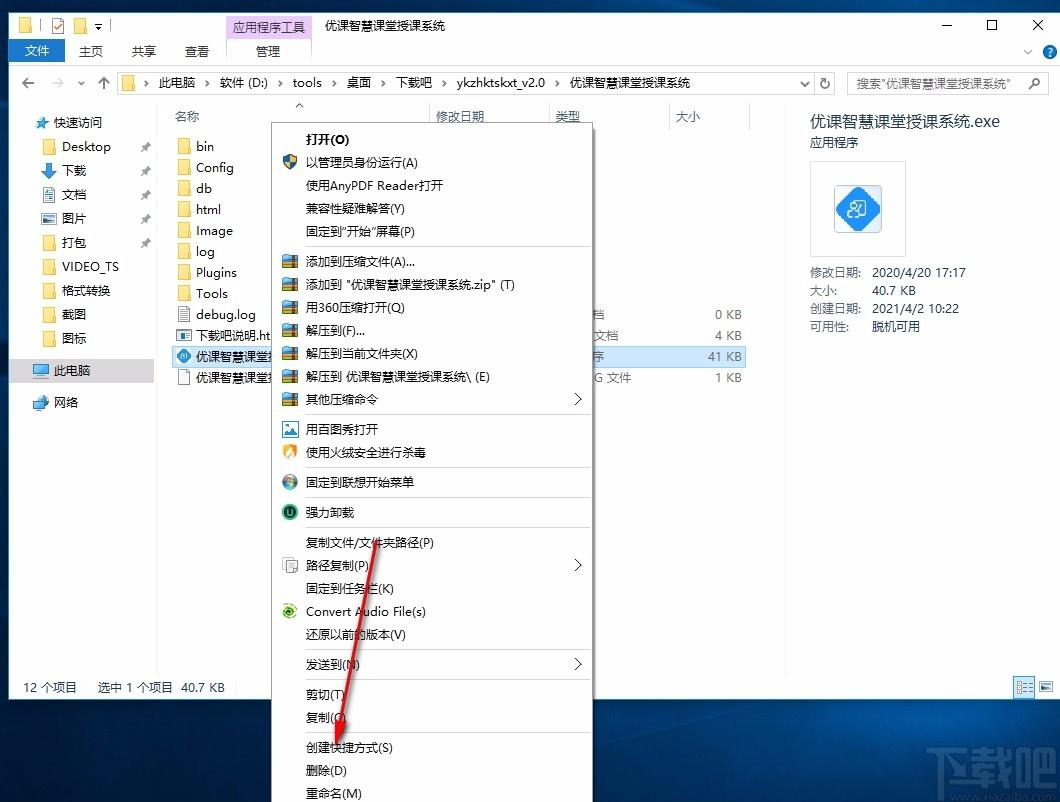This screenshot has height=802, width=1060.
Task: Expand the 其他压缩命令 submenu arrow
Action: (x=577, y=399)
